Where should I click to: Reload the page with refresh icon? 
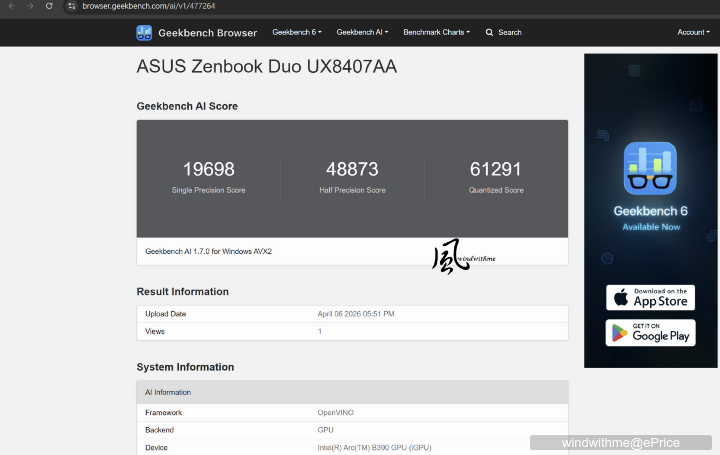[x=49, y=6]
